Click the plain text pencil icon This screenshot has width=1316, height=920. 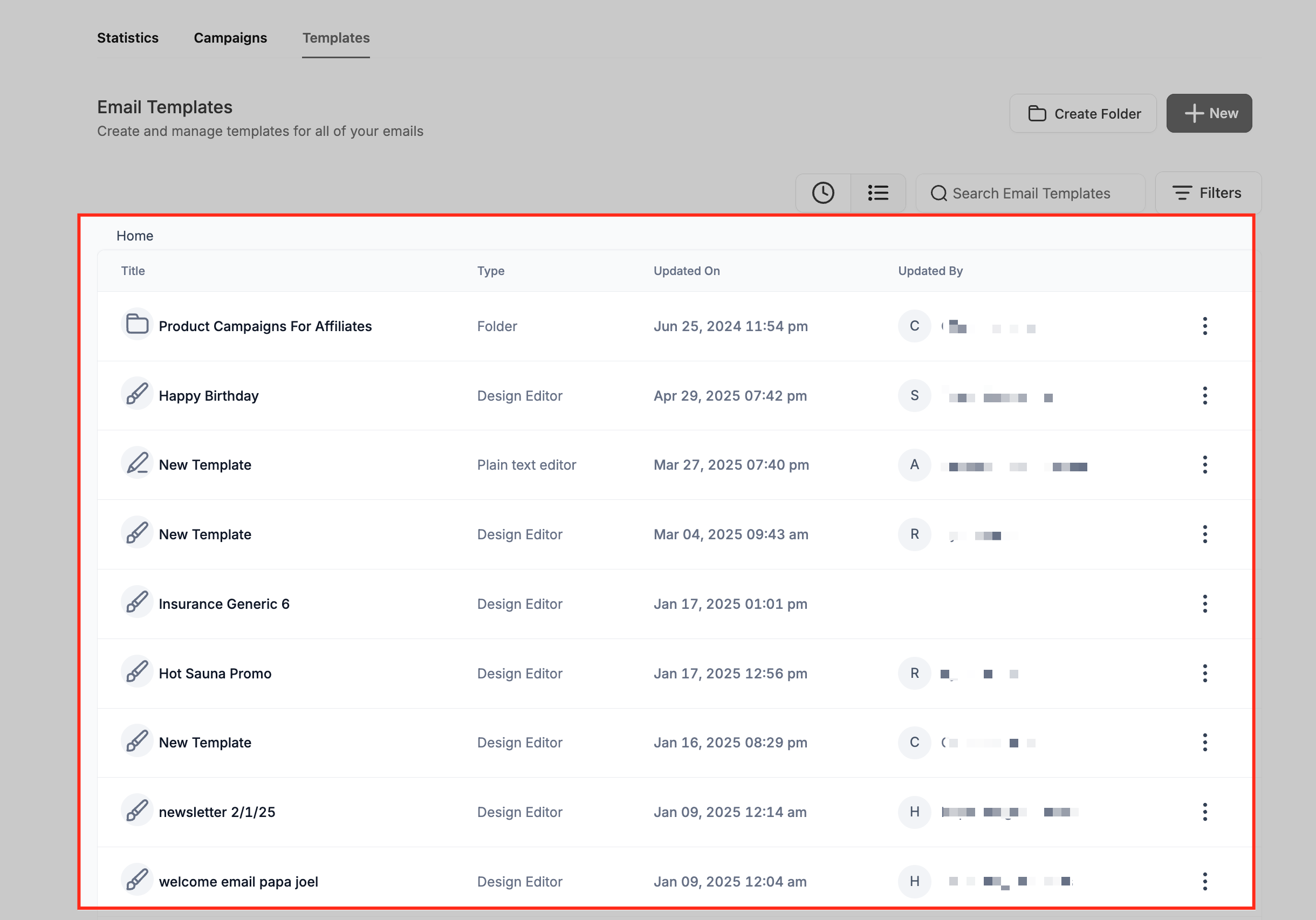[137, 464]
